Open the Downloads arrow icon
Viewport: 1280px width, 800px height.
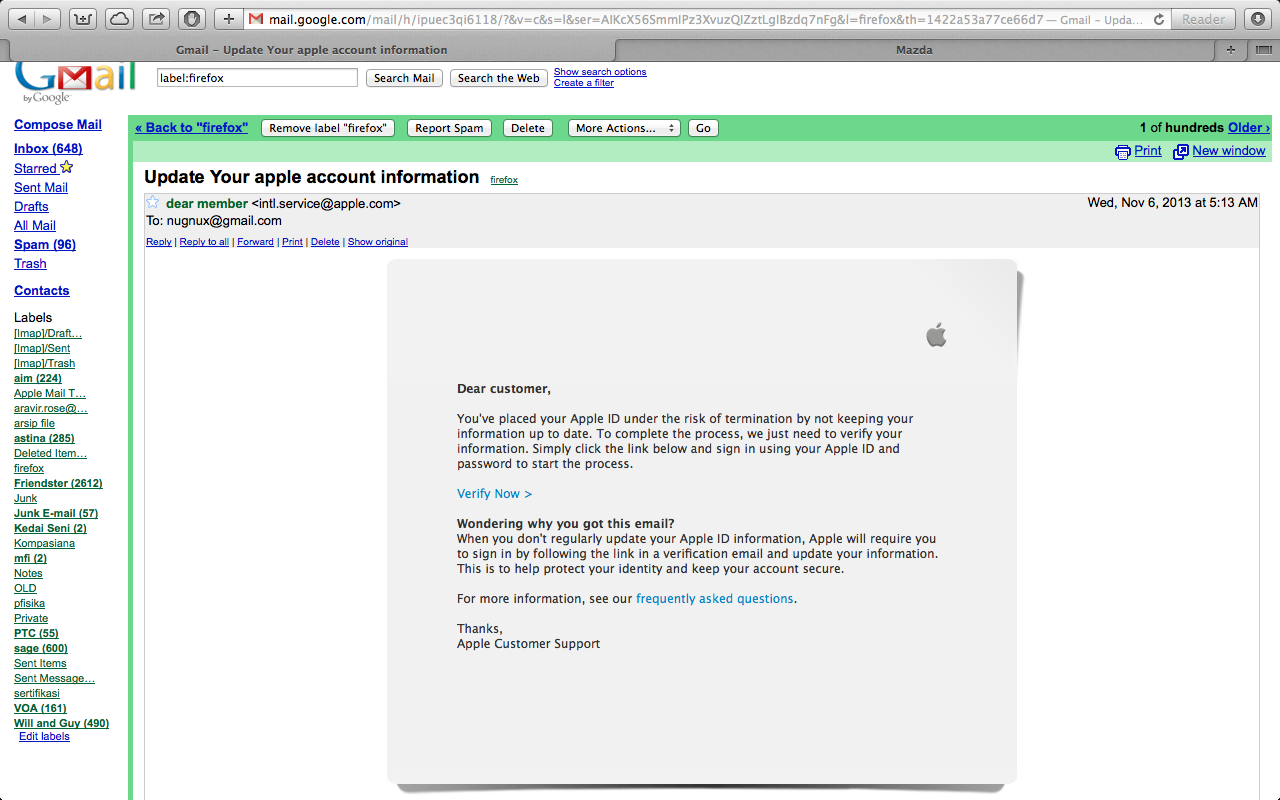click(1257, 19)
